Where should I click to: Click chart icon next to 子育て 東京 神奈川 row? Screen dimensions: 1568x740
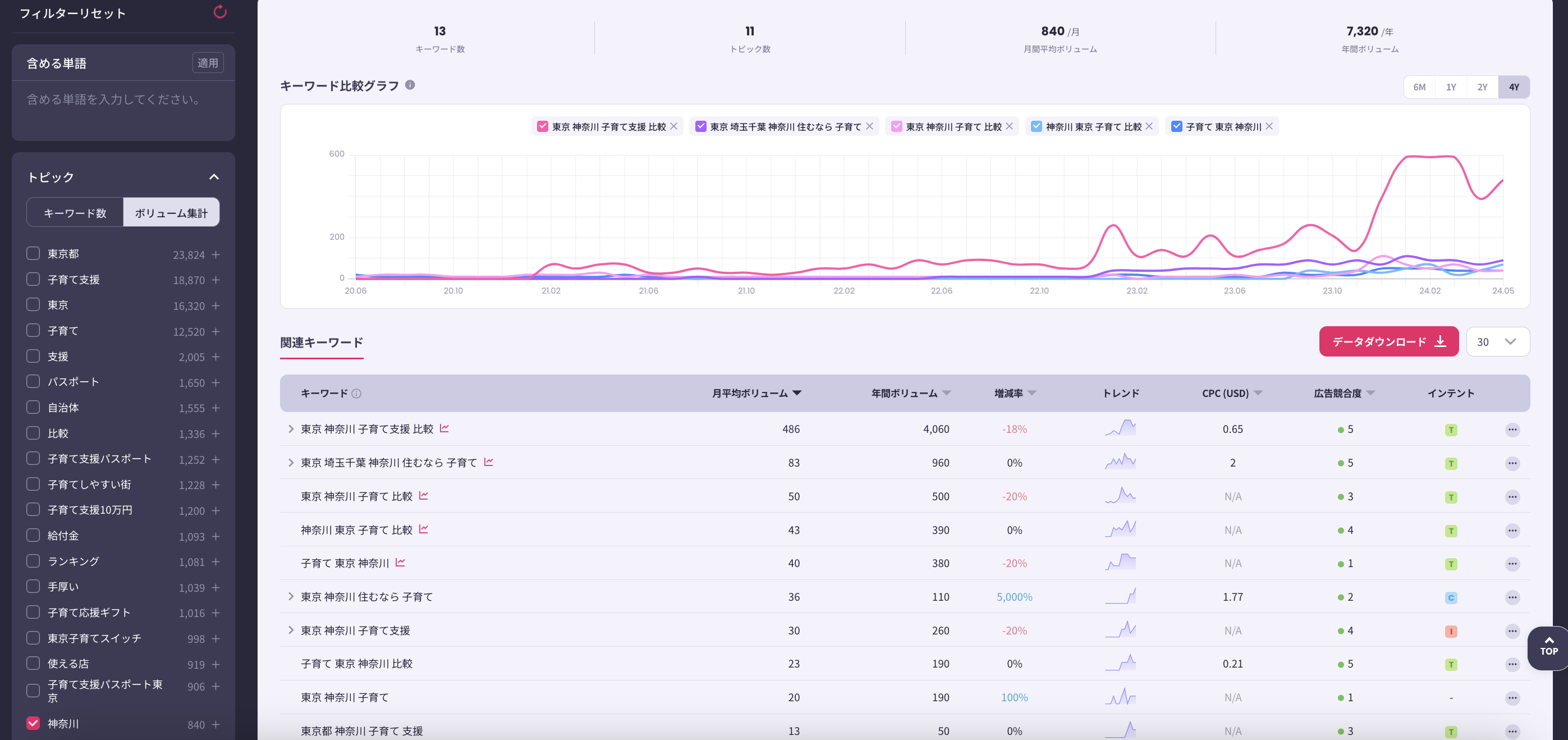(400, 562)
